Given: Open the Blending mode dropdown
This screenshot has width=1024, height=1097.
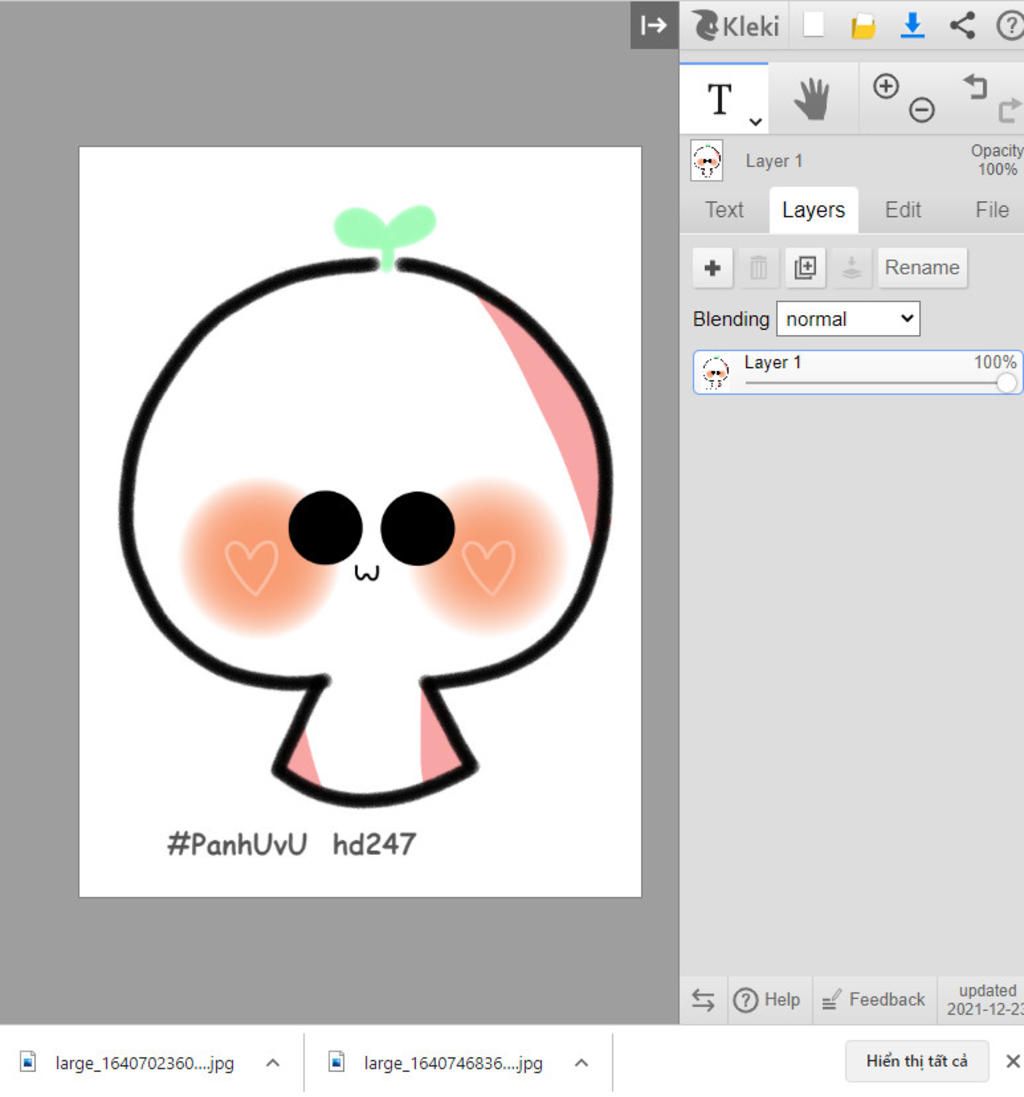Looking at the screenshot, I should click(848, 319).
